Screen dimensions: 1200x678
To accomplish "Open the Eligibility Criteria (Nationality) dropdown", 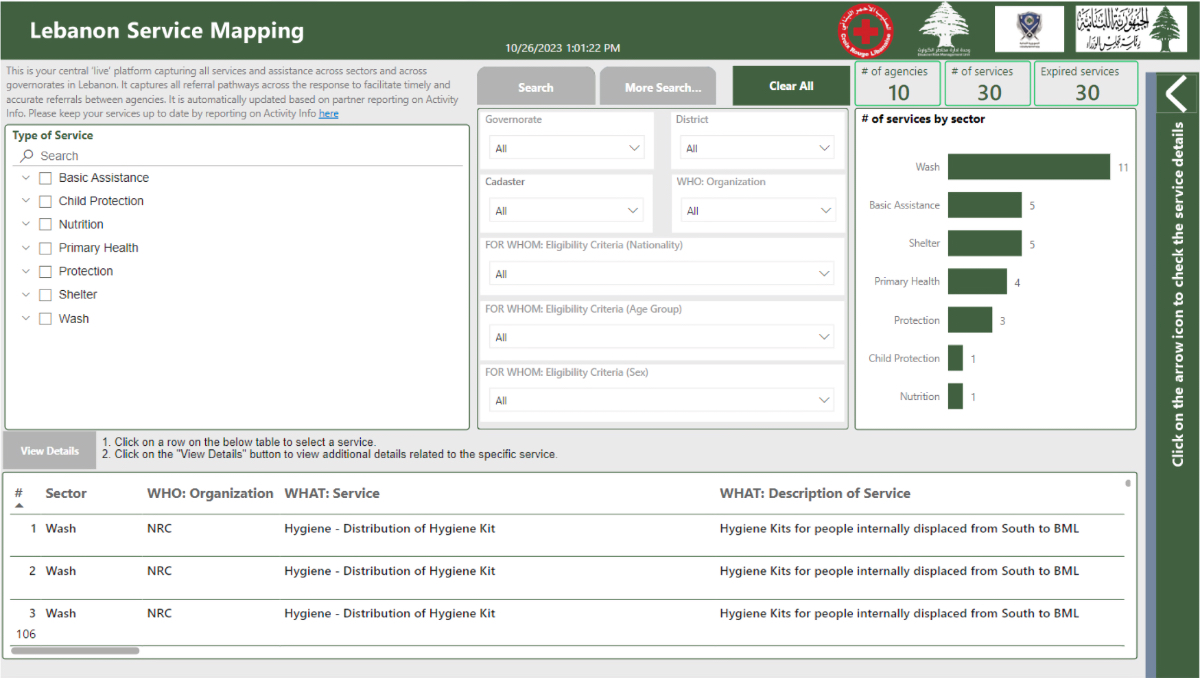I will coord(662,274).
